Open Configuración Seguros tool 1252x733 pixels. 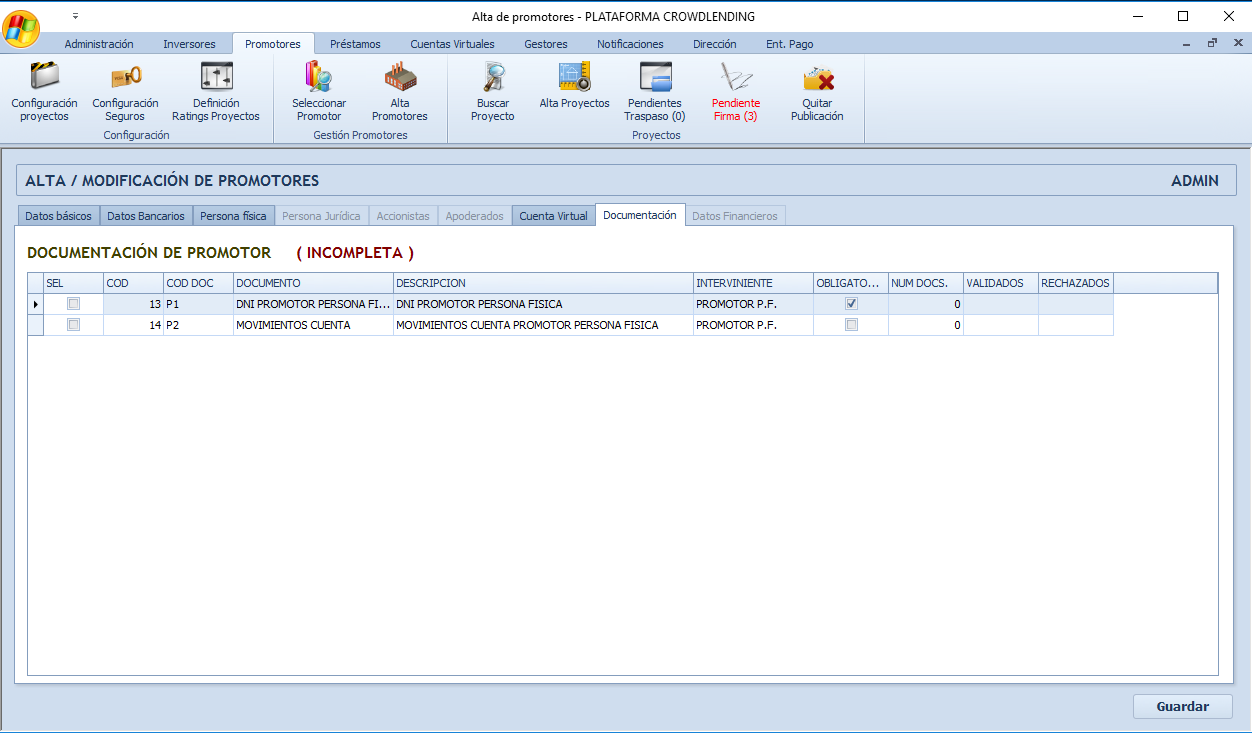click(125, 92)
